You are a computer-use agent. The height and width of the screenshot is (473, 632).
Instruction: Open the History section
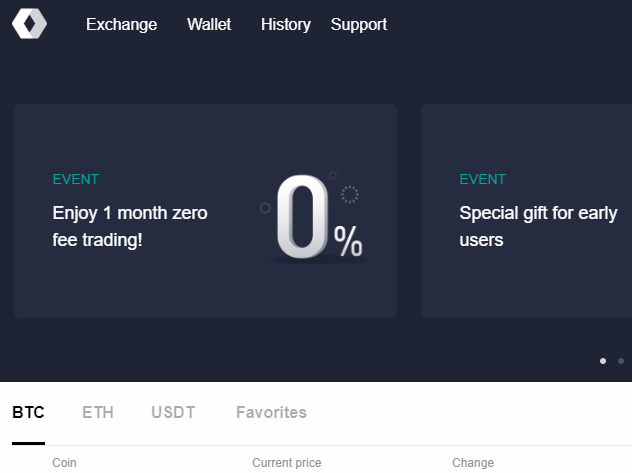285,24
